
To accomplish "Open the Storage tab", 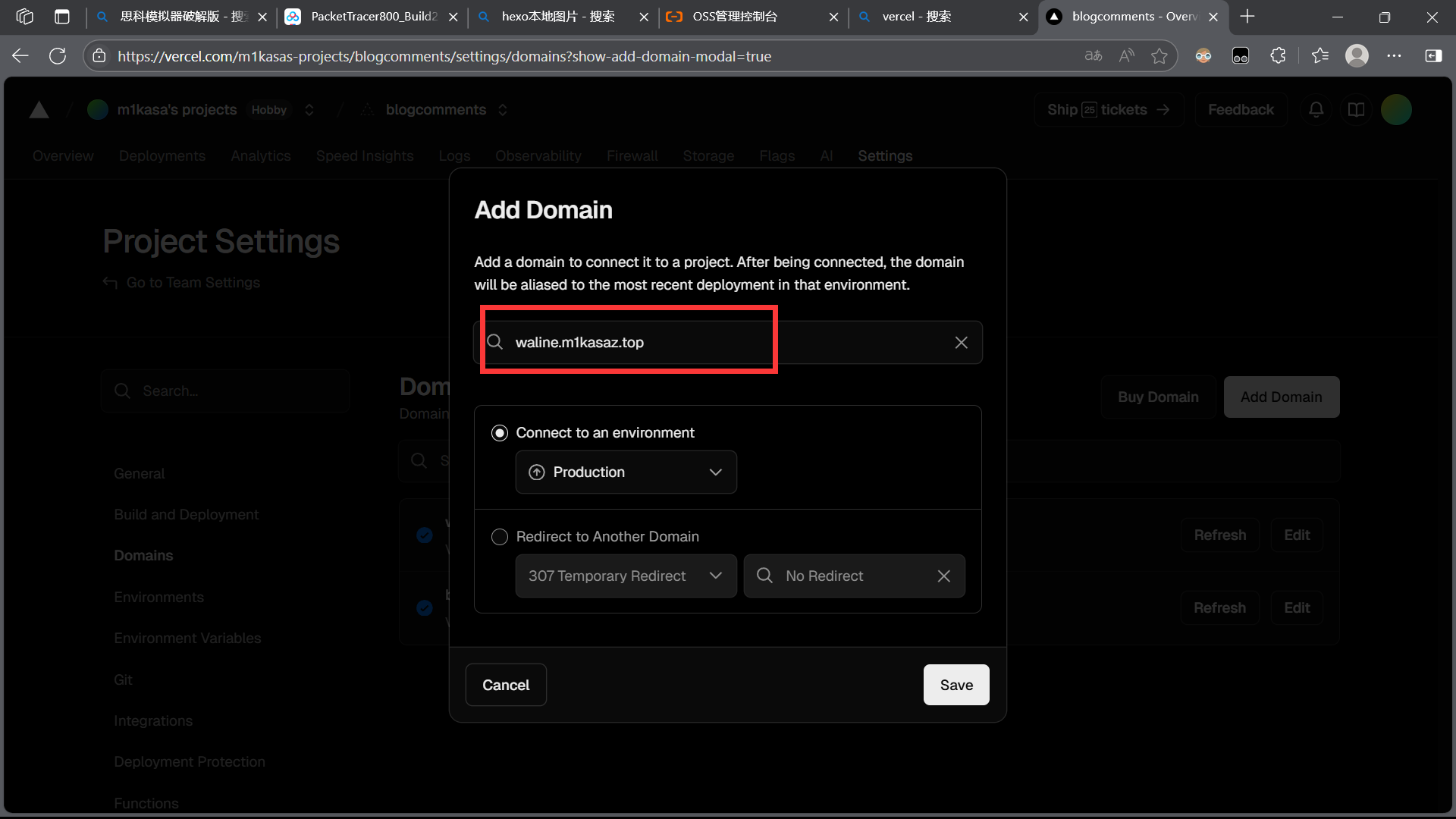I will (x=708, y=155).
